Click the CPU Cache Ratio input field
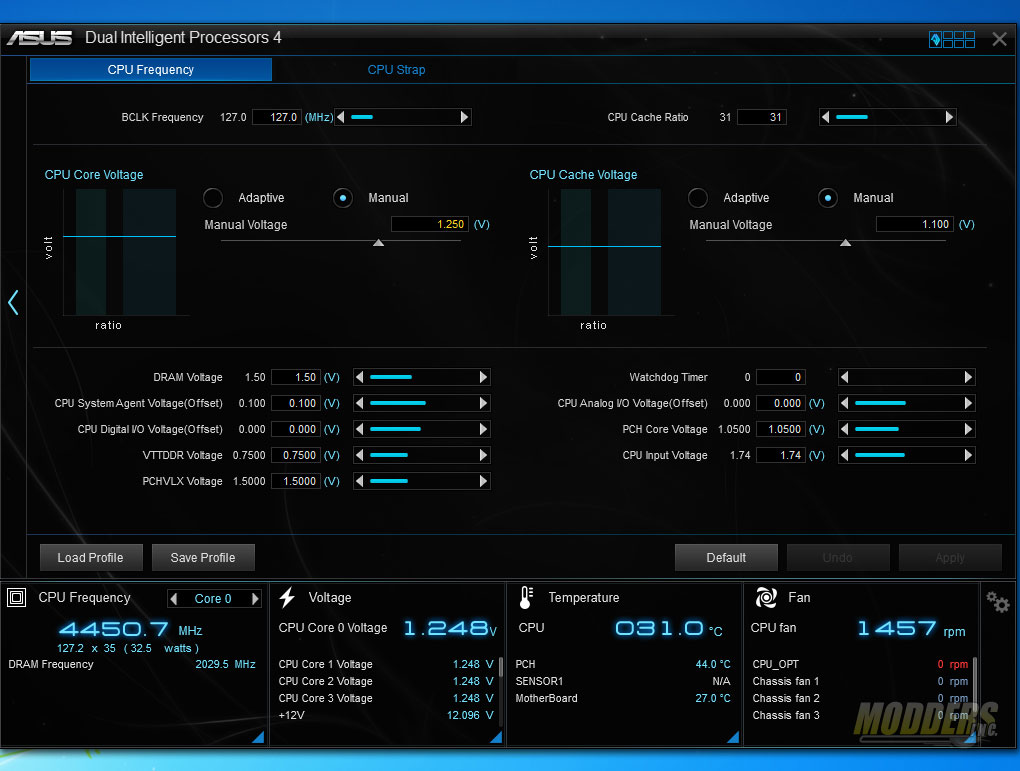The image size is (1020, 771). (x=762, y=117)
